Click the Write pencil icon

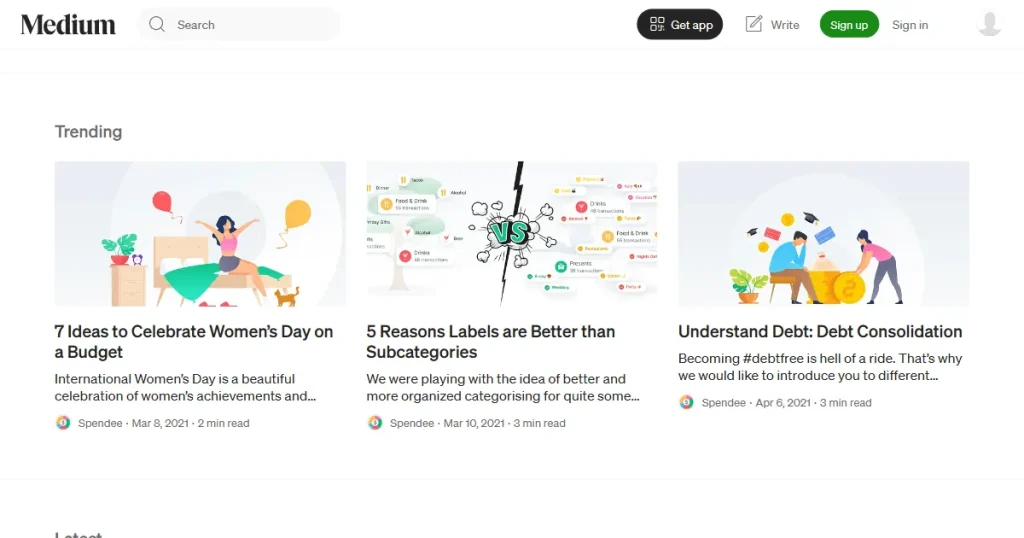[x=754, y=25]
